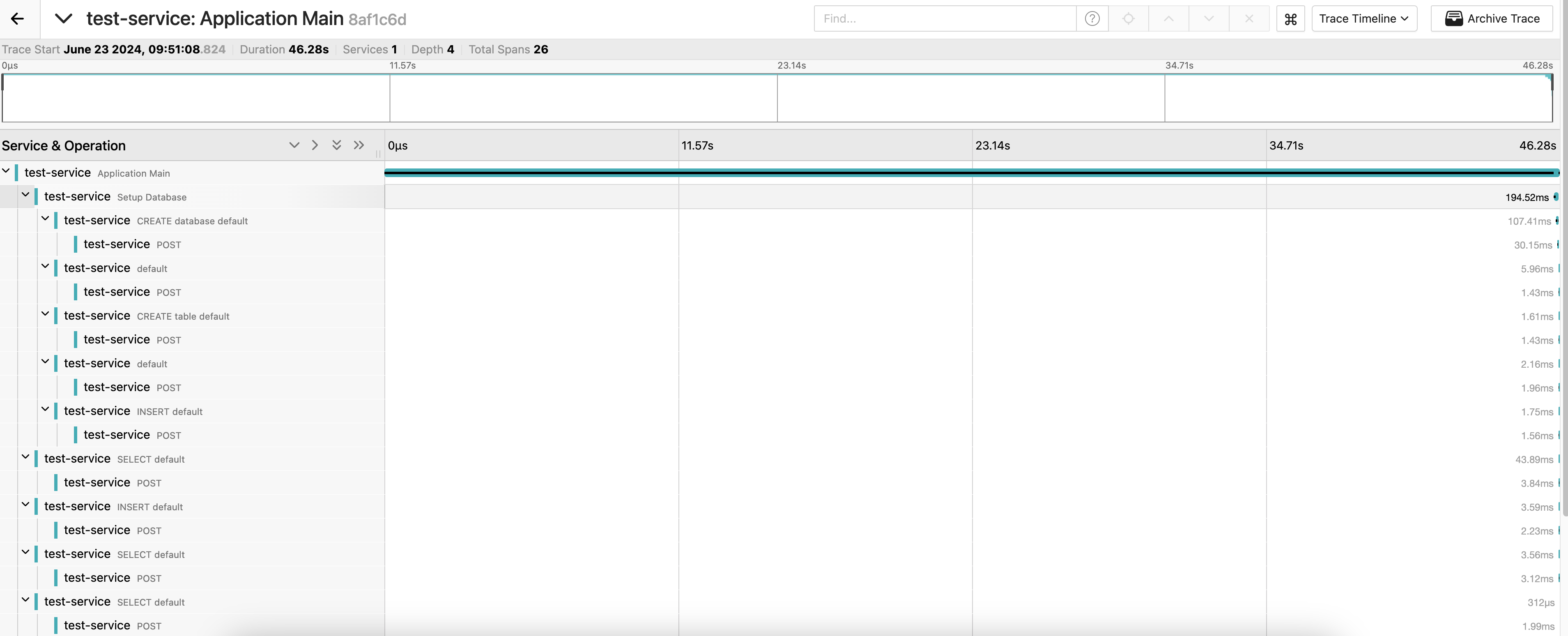Clear the search using the X icon
The width and height of the screenshot is (1568, 636).
click(x=1249, y=18)
